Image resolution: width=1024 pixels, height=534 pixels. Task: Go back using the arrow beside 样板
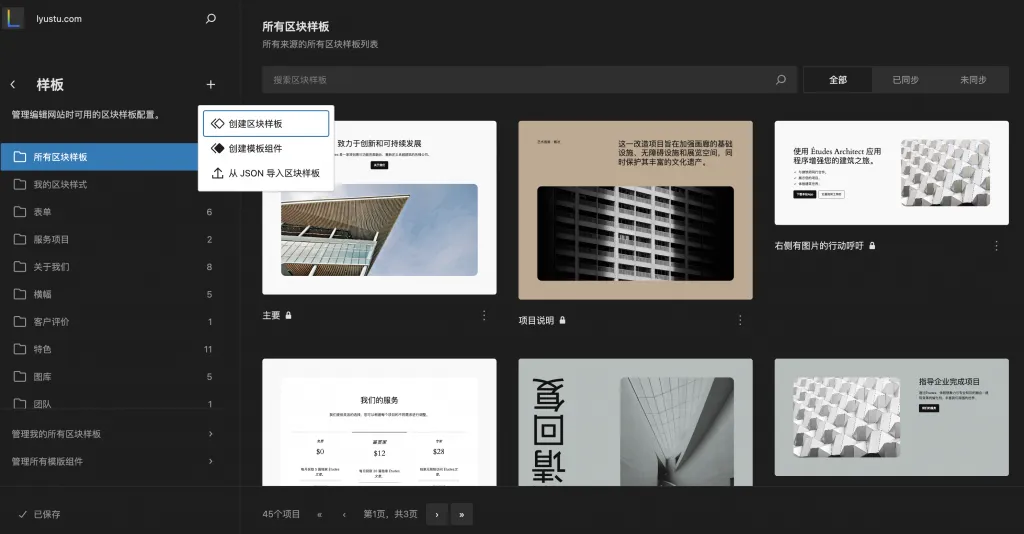(x=13, y=85)
